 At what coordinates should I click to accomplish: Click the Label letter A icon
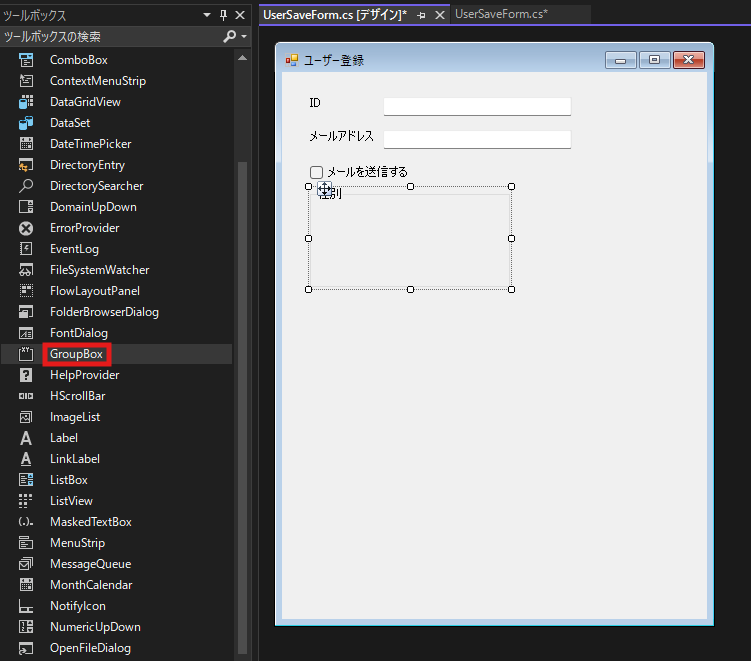26,438
